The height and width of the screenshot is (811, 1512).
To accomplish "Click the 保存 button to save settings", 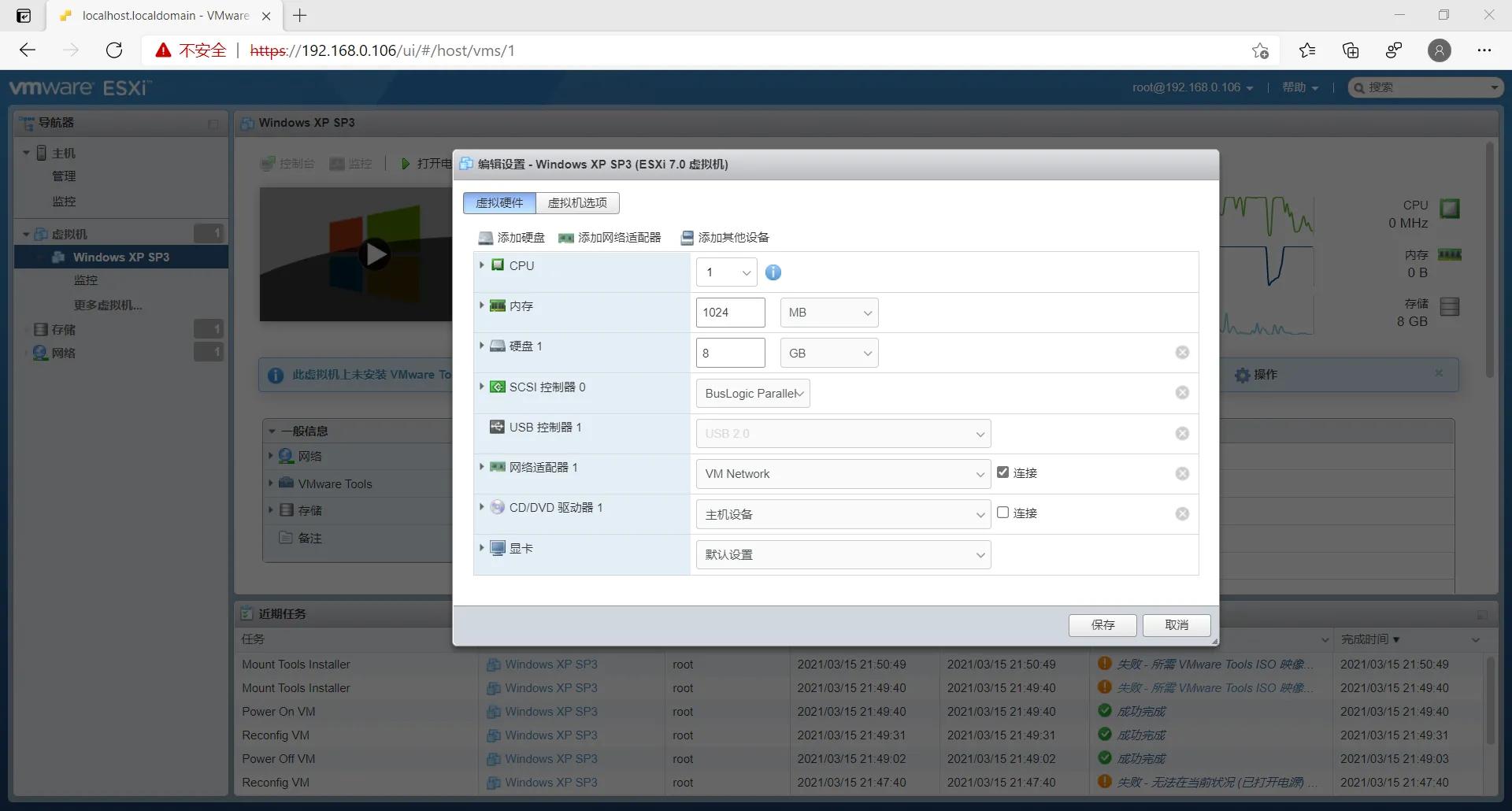I will 1102,624.
